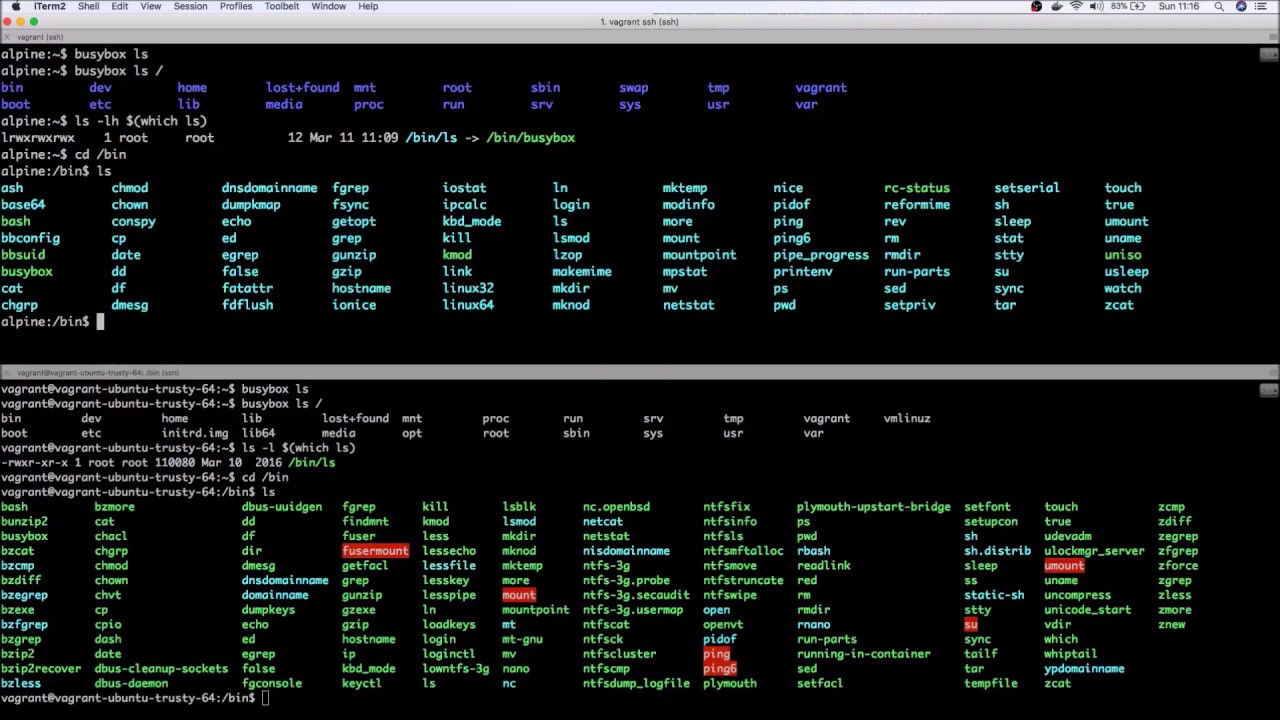The width and height of the screenshot is (1280, 720).
Task: Open the Docker whale menu bar icon
Action: [x=1057, y=6]
